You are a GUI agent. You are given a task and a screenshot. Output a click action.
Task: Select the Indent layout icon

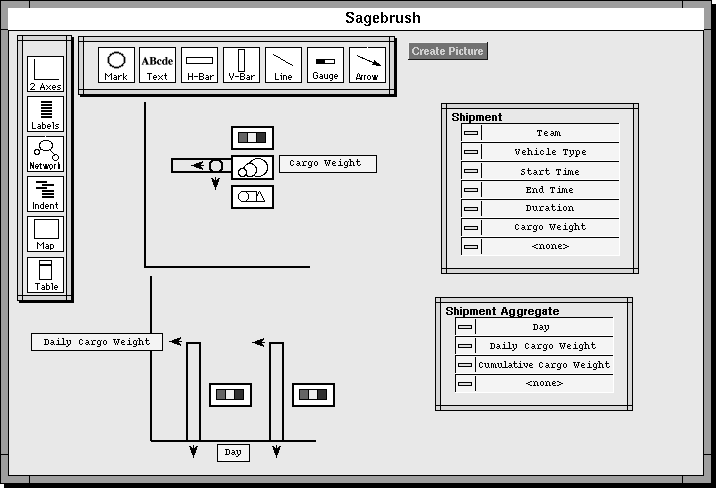pos(45,194)
